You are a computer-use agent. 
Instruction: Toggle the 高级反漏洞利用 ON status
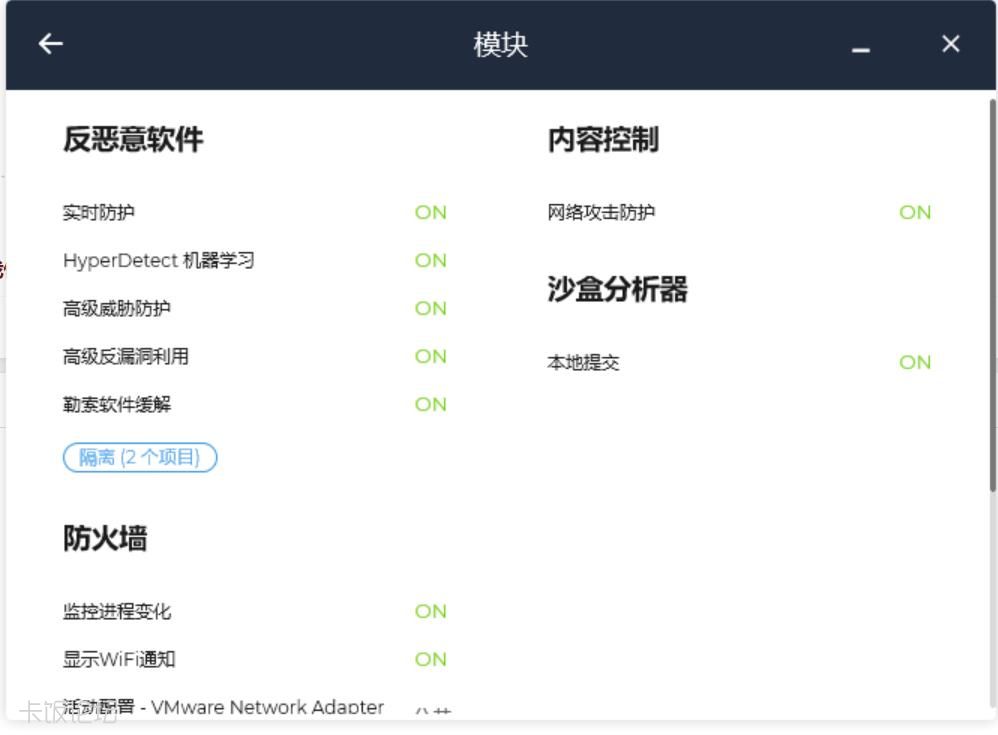point(430,356)
